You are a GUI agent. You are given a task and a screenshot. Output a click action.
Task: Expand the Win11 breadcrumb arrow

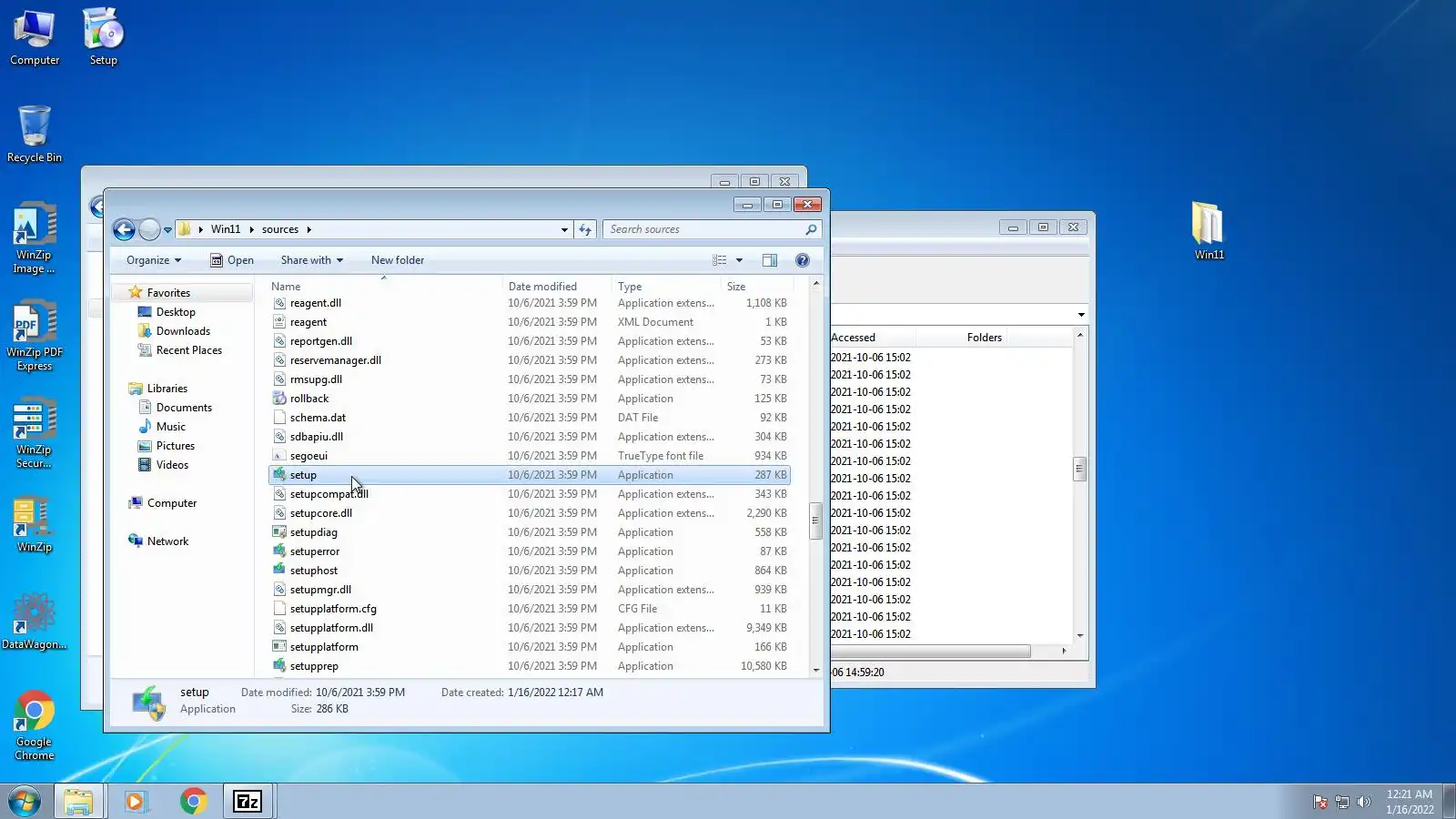[251, 229]
